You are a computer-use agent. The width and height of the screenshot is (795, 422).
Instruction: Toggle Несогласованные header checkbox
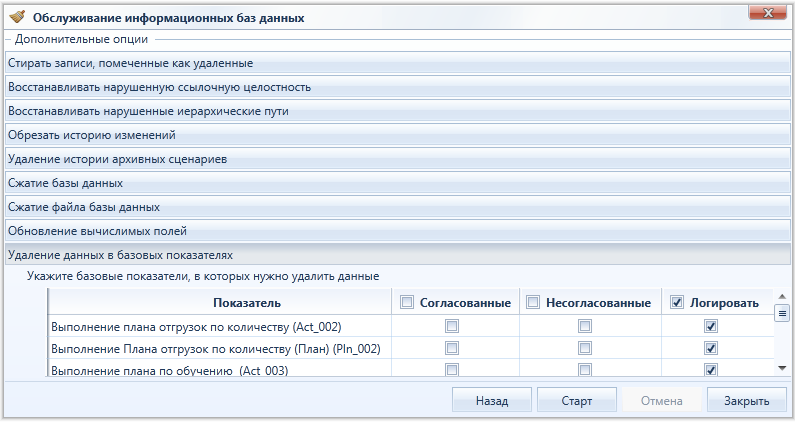click(x=533, y=303)
